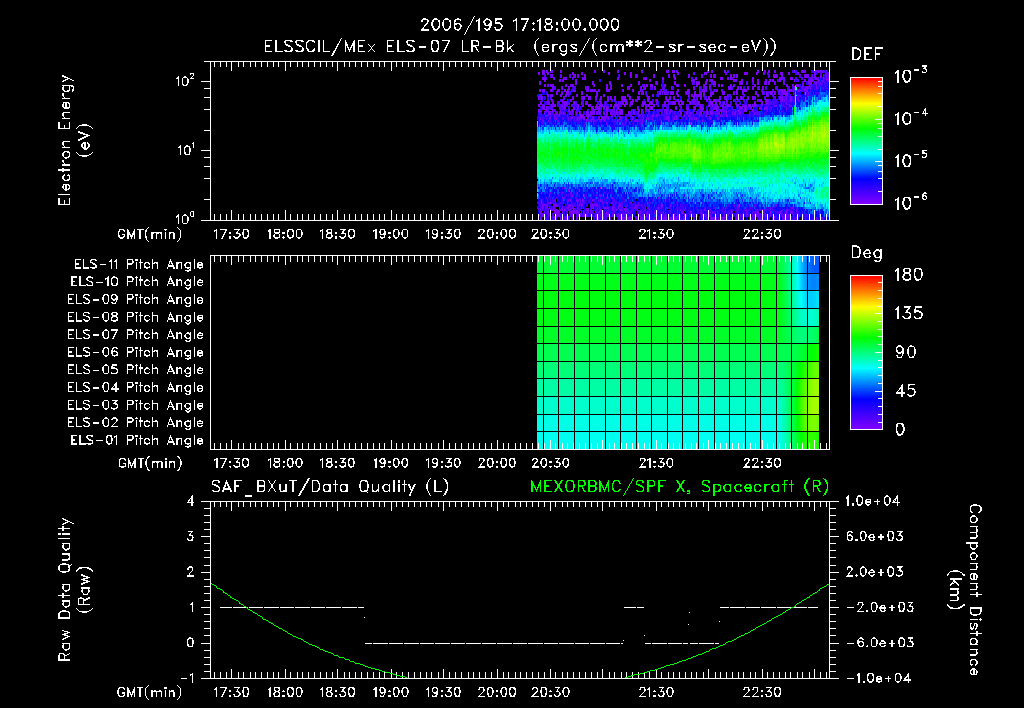The width and height of the screenshot is (1024, 708).
Task: Select the ELS-07 Pitch Angle row label
Action: (x=135, y=334)
